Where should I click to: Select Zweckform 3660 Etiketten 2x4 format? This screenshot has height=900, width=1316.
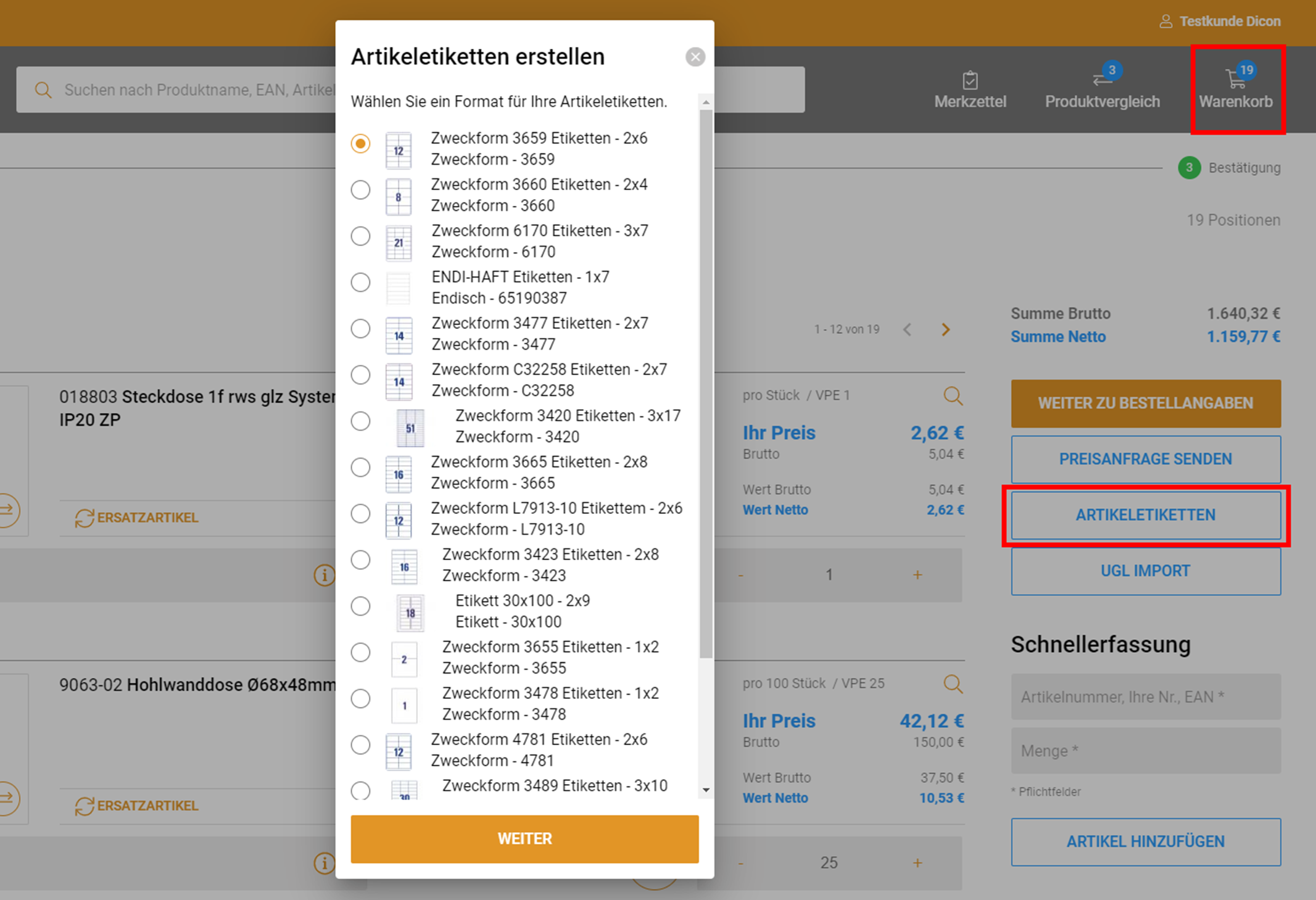point(361,190)
